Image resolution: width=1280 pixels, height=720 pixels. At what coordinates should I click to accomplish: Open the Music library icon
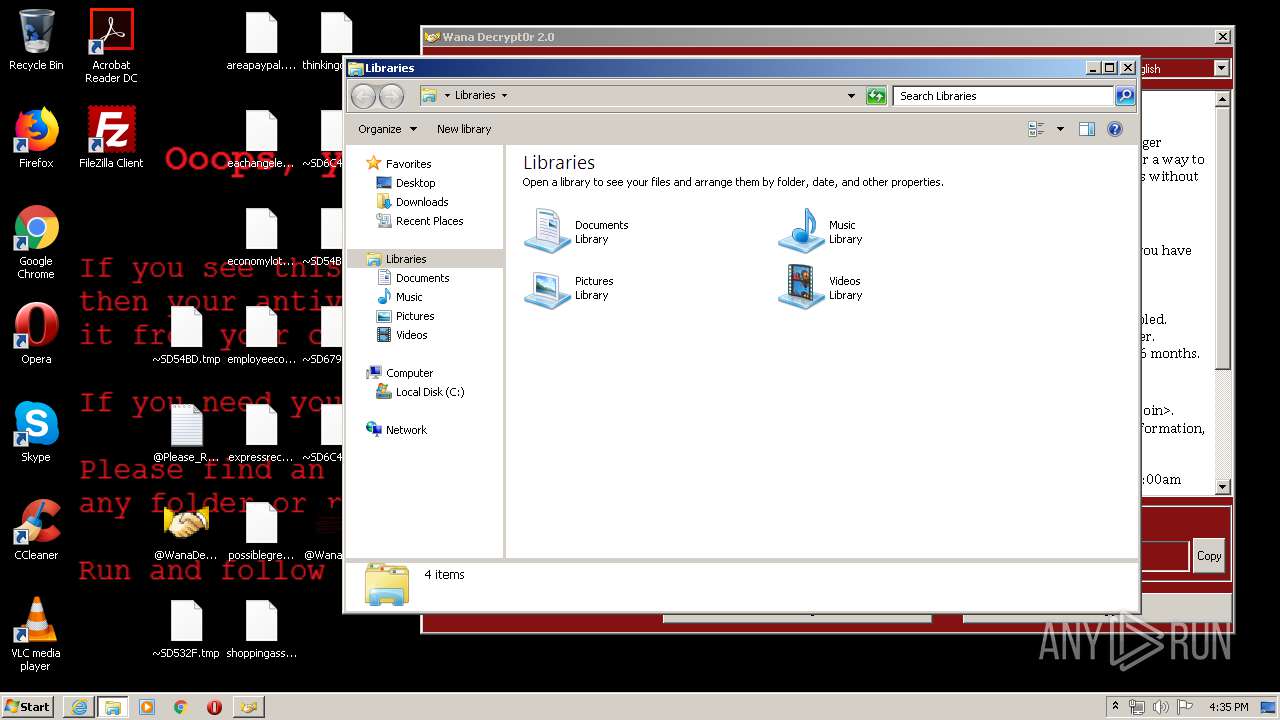(801, 231)
